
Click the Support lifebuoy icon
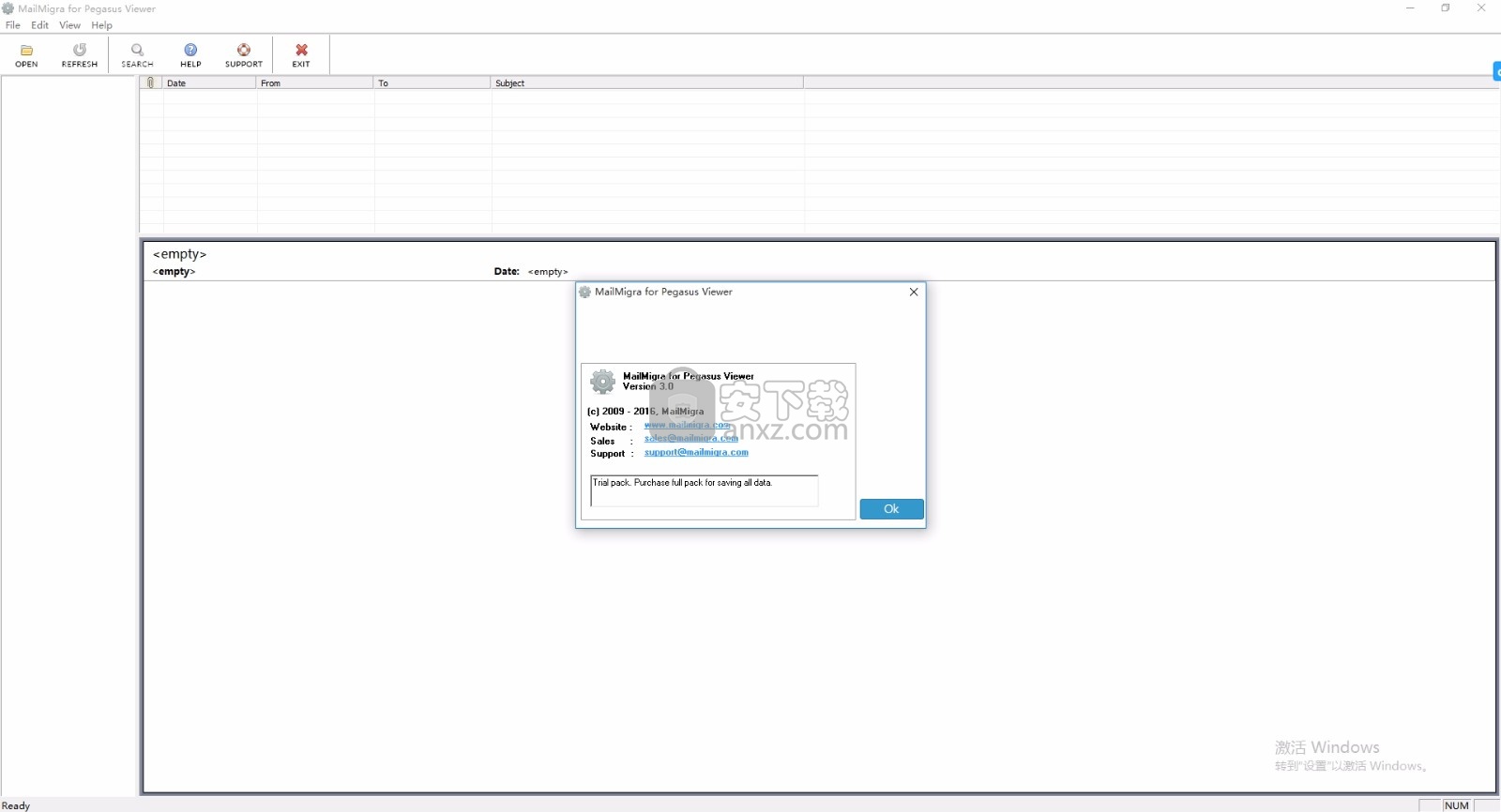(x=244, y=51)
